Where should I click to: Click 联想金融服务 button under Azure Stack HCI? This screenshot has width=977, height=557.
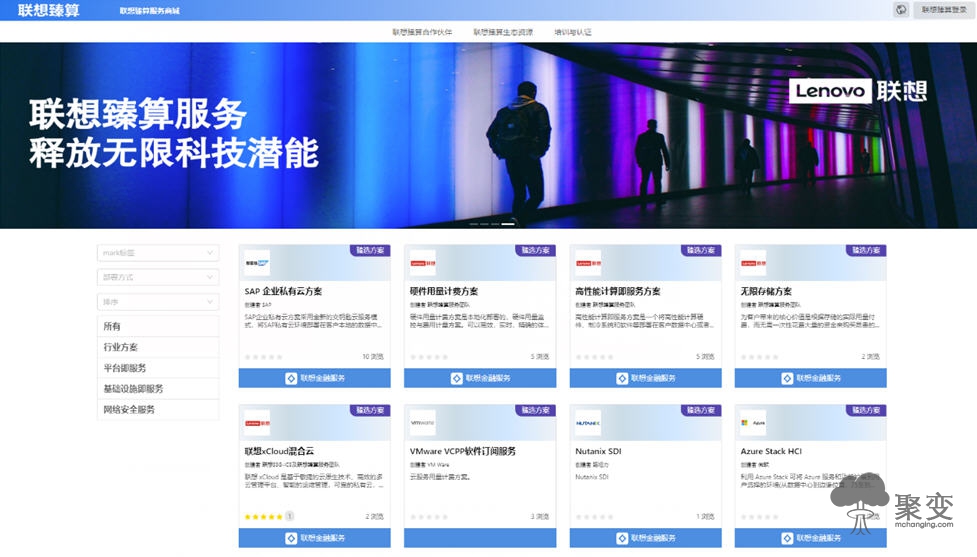pos(811,538)
